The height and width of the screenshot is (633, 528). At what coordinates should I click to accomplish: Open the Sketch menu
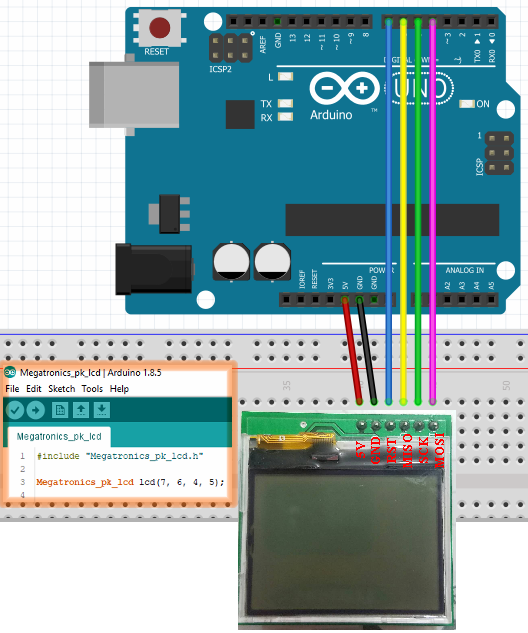(x=62, y=389)
